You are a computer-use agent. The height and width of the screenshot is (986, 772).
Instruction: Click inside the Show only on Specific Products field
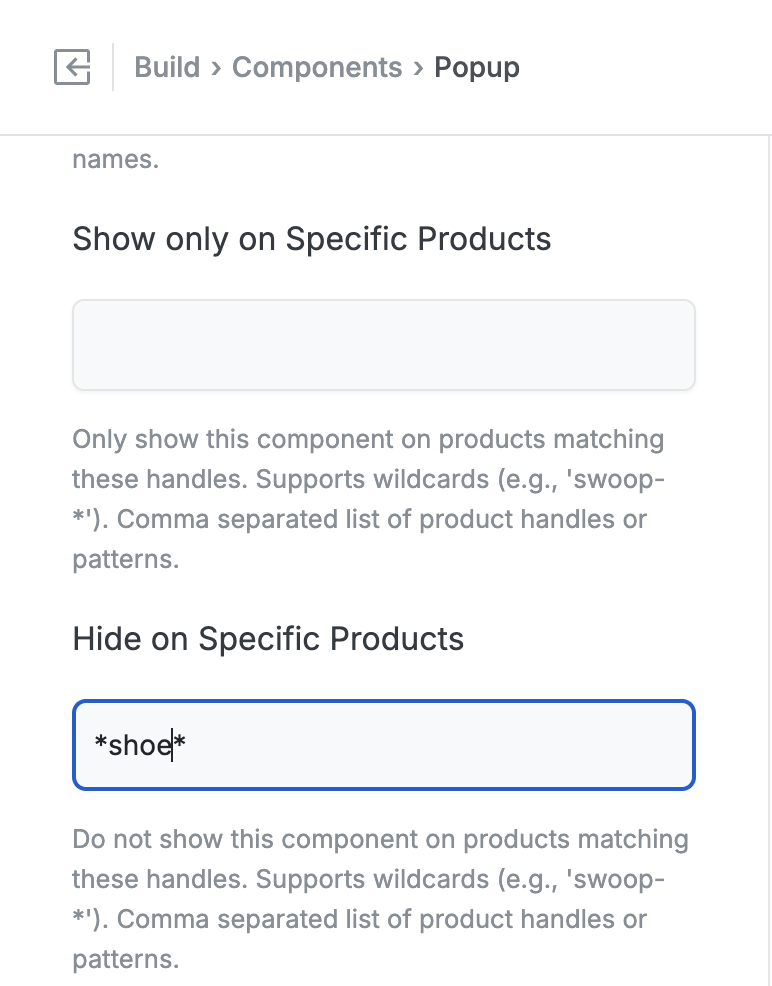pos(383,343)
